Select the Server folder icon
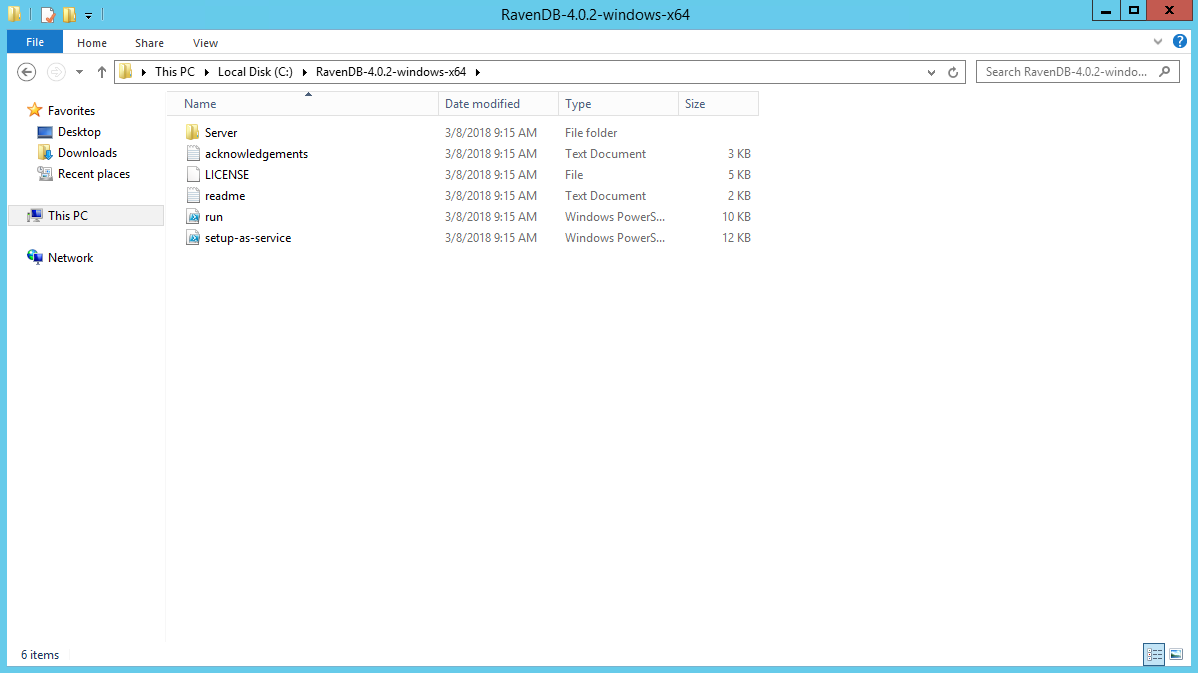This screenshot has height=673, width=1198. point(193,132)
